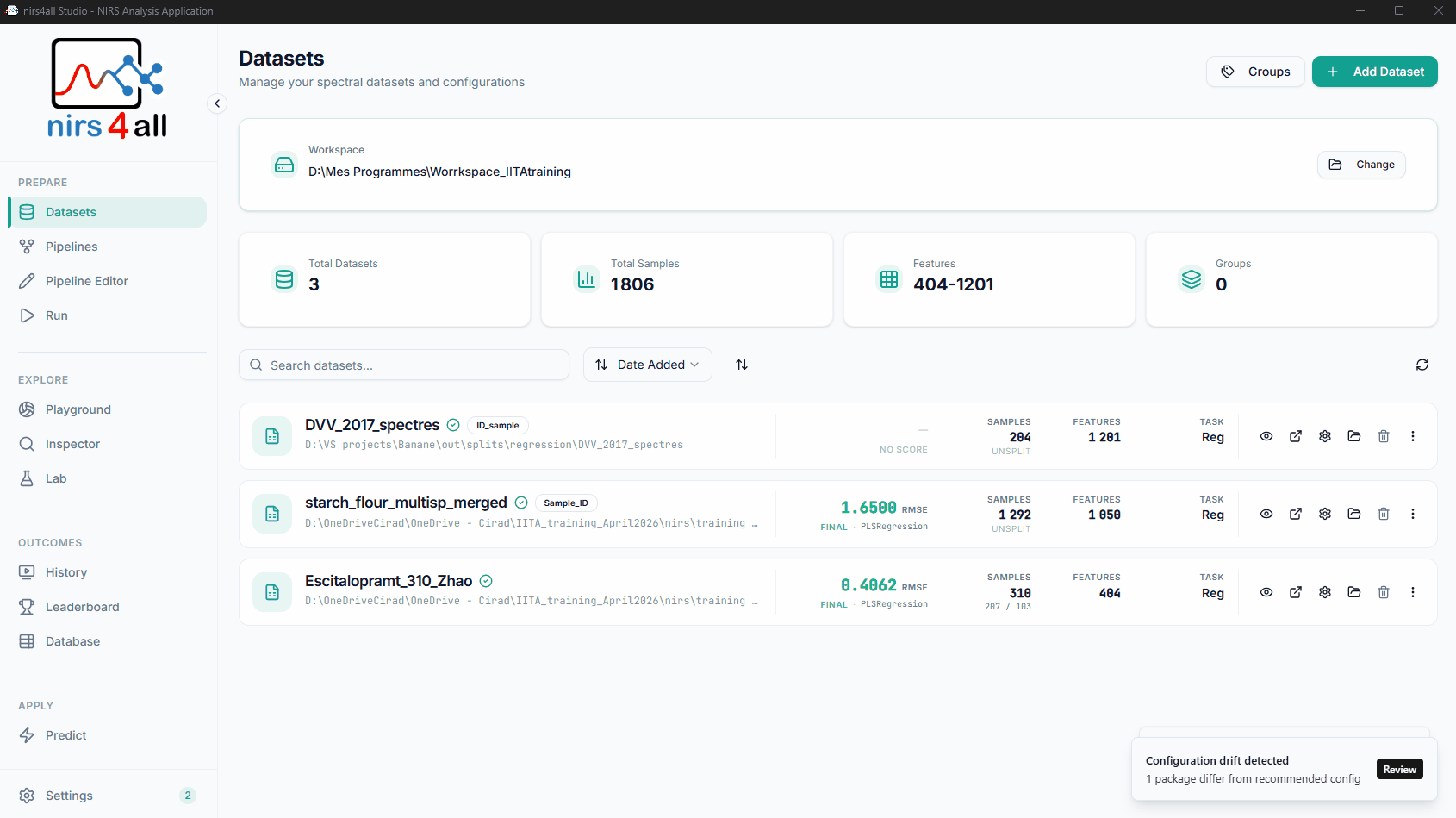Image resolution: width=1456 pixels, height=818 pixels.
Task: Open more options for DVV_2017_spectres
Action: point(1413,436)
